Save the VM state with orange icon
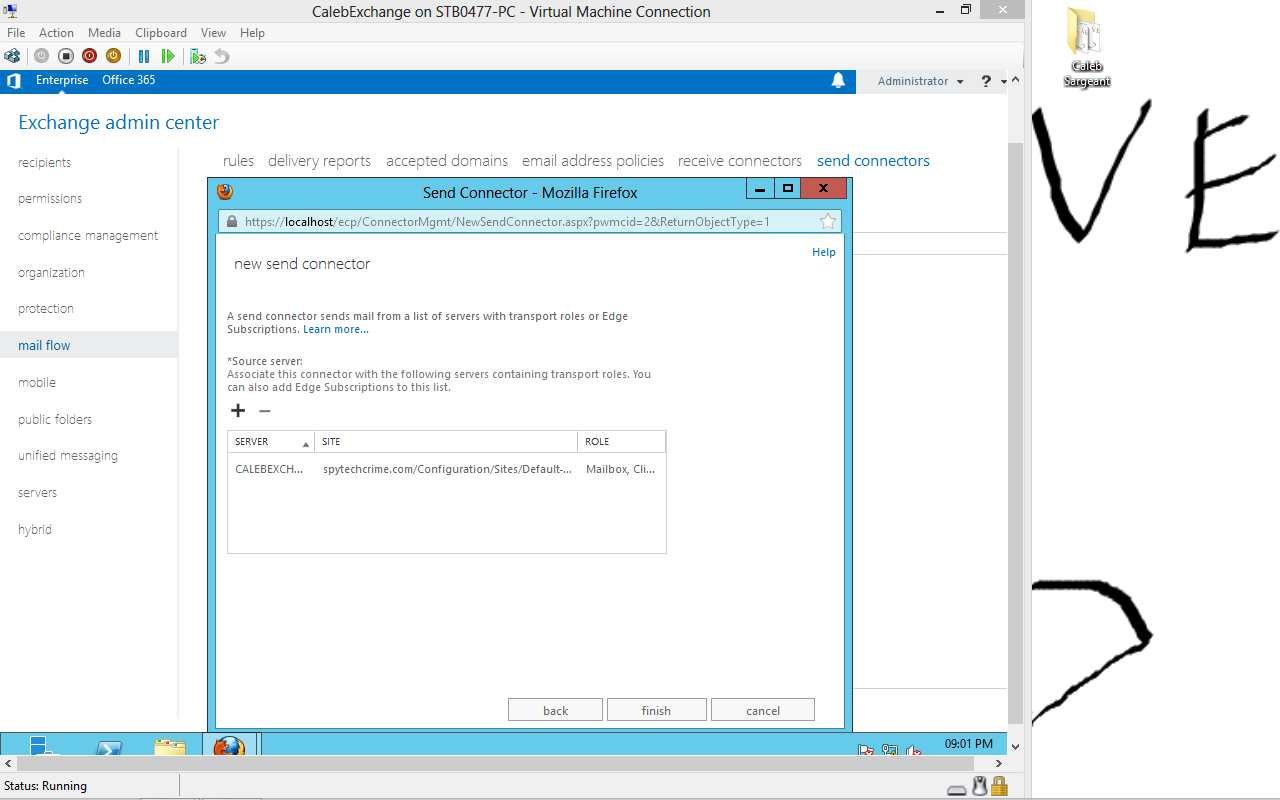The image size is (1280, 800). pyautogui.click(x=113, y=56)
